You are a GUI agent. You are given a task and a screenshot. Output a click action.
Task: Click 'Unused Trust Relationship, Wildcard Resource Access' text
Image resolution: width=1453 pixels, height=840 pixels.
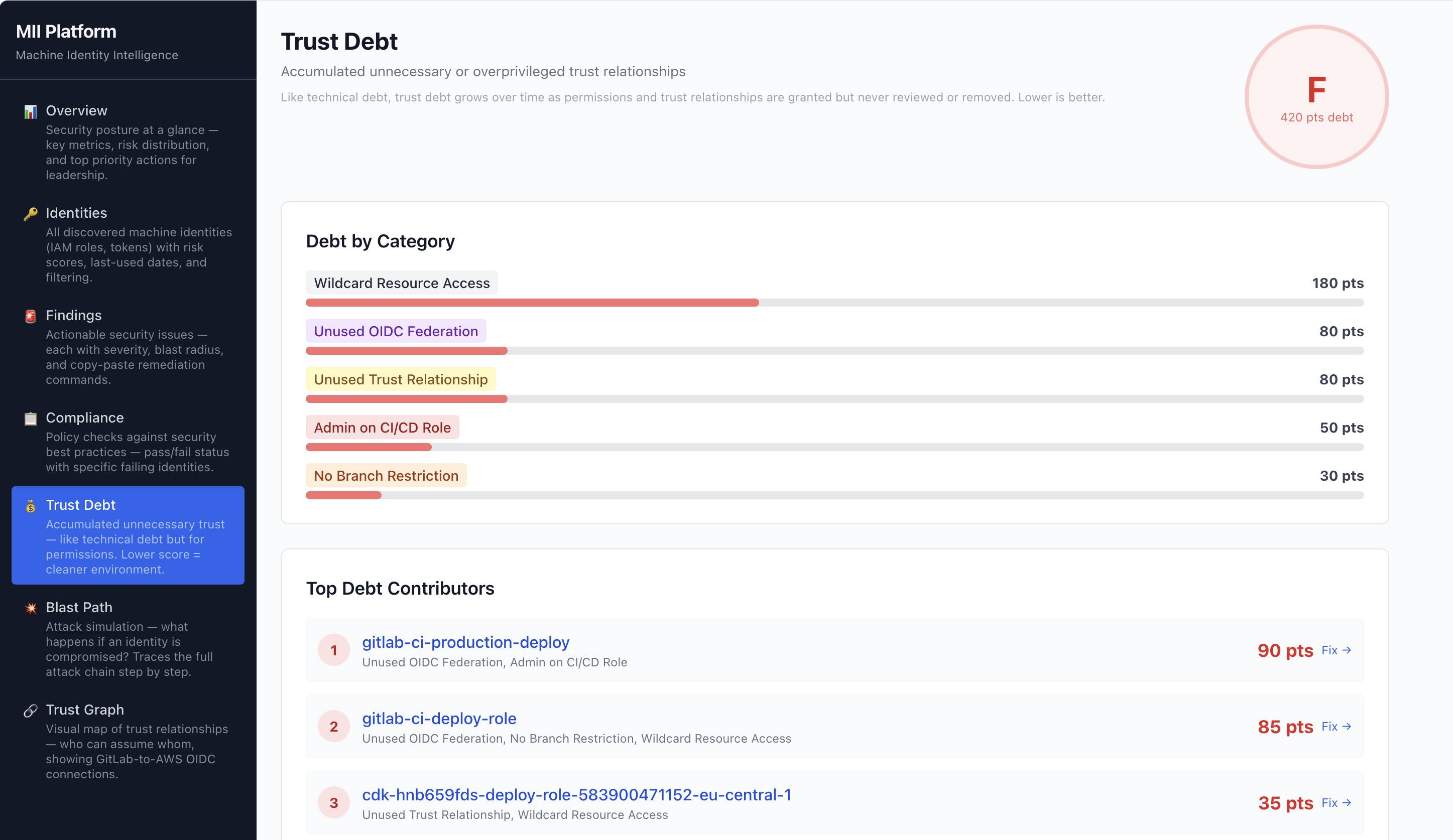(515, 815)
